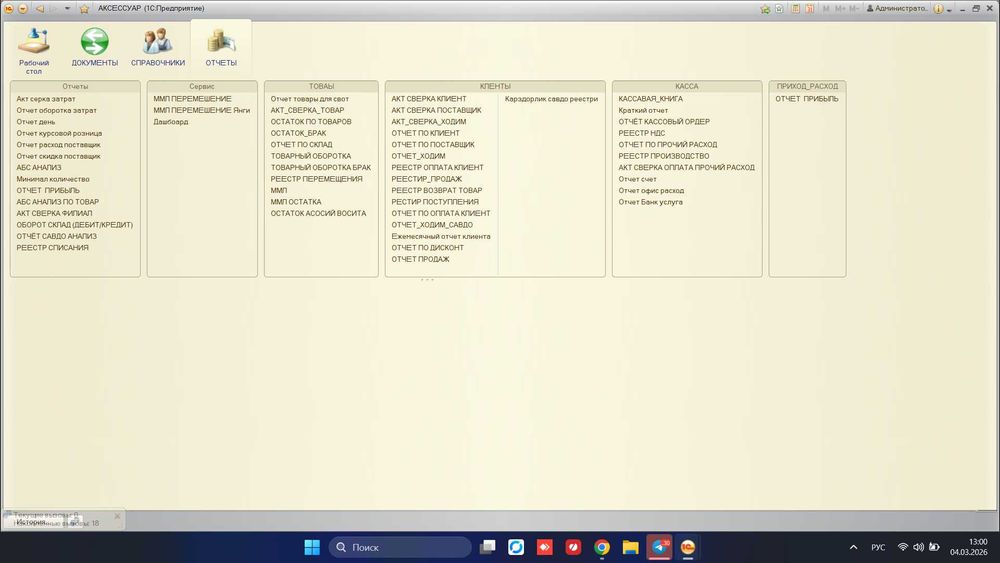Open the yellow info help icon
1000x563 pixels.
click(938, 9)
